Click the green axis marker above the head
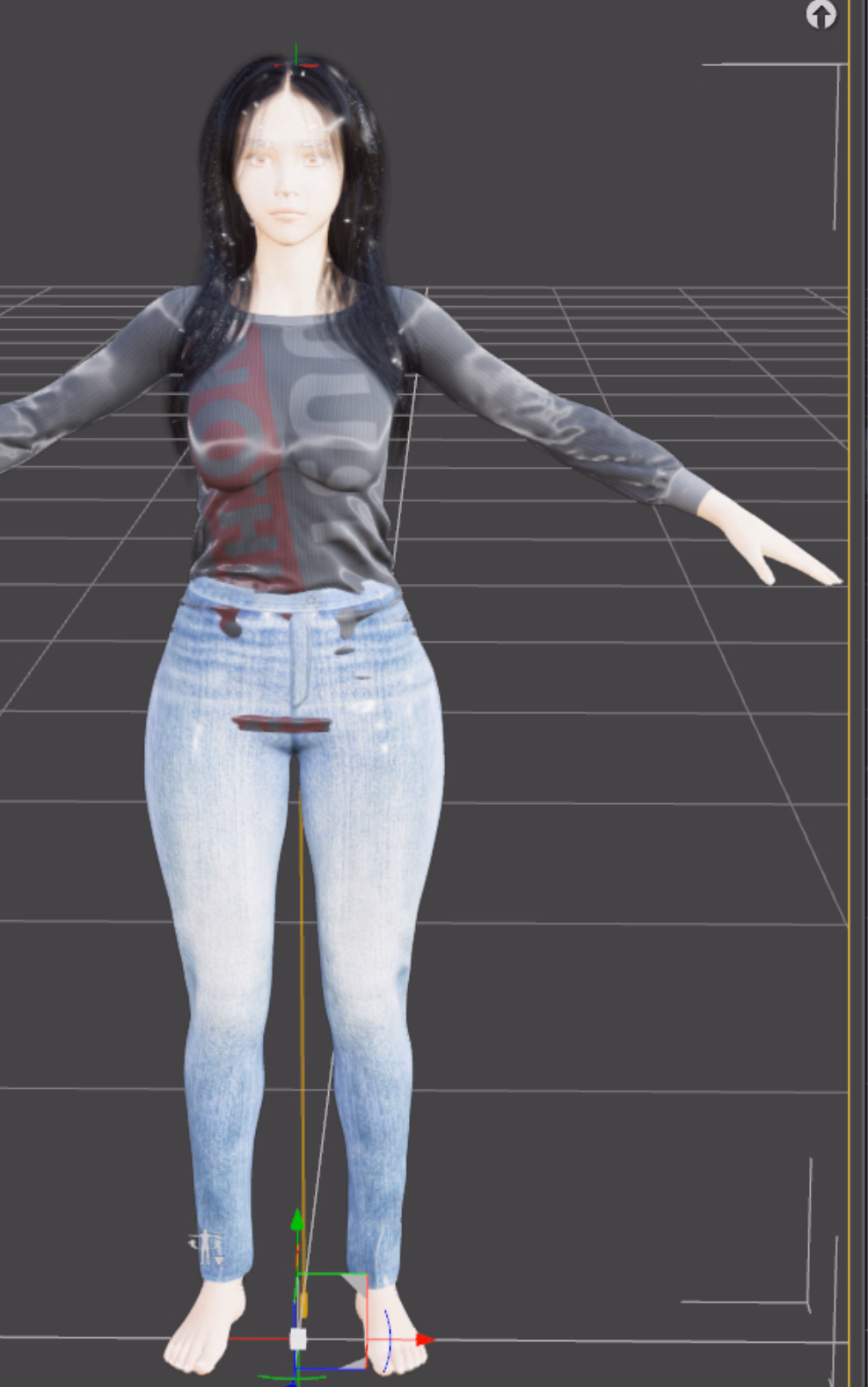The height and width of the screenshot is (1387, 868). 296,55
